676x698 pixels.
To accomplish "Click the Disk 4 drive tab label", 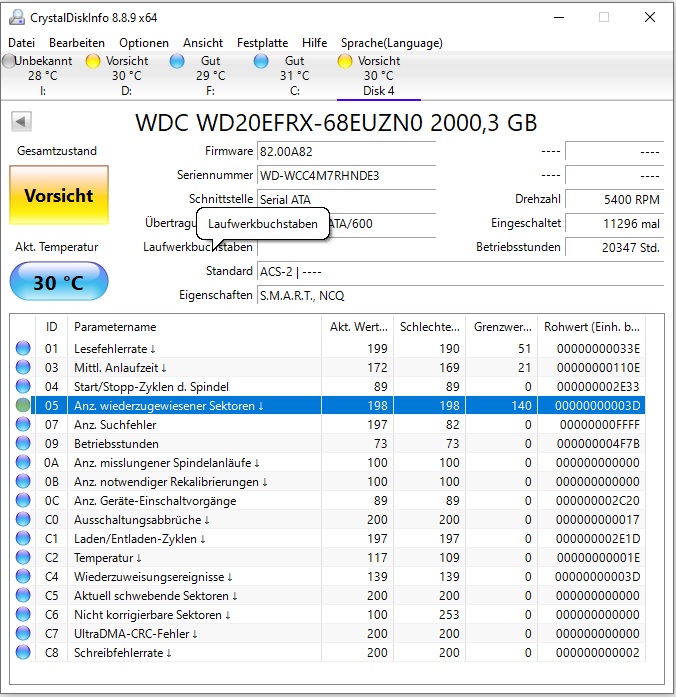I will click(379, 91).
